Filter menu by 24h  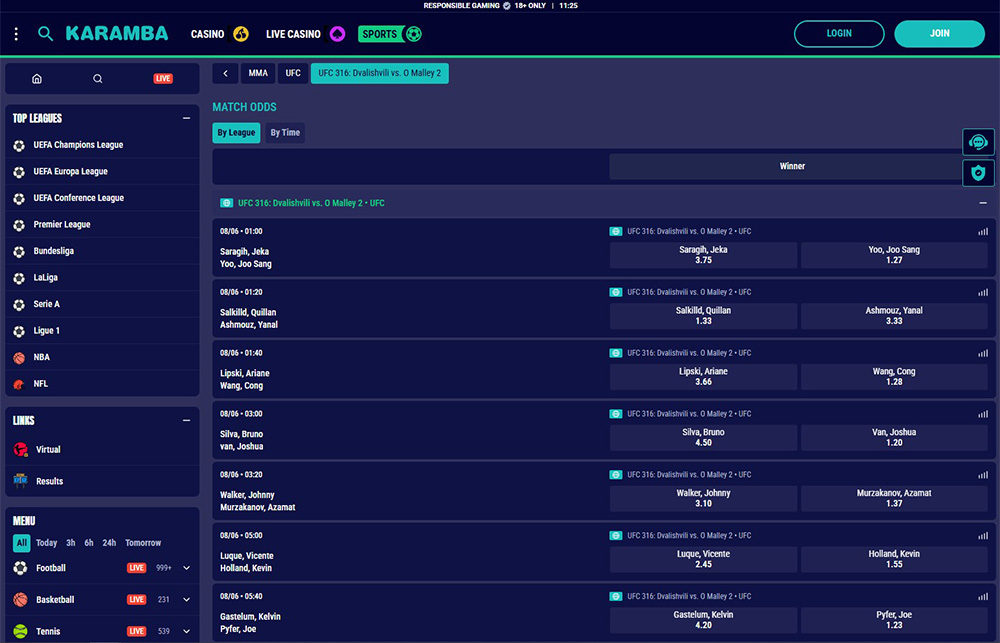(109, 543)
